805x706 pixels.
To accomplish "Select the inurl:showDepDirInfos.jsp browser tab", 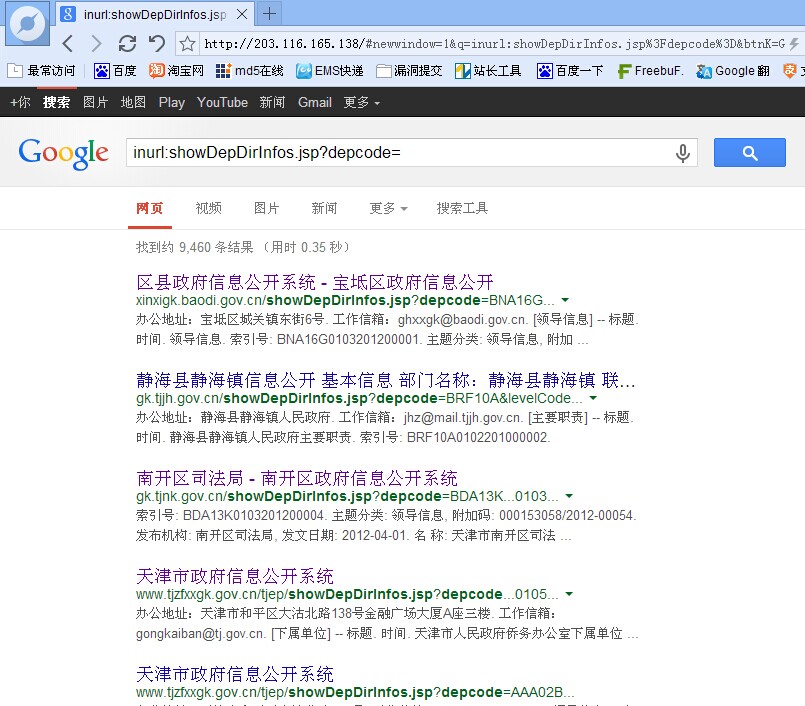I will click(x=155, y=14).
